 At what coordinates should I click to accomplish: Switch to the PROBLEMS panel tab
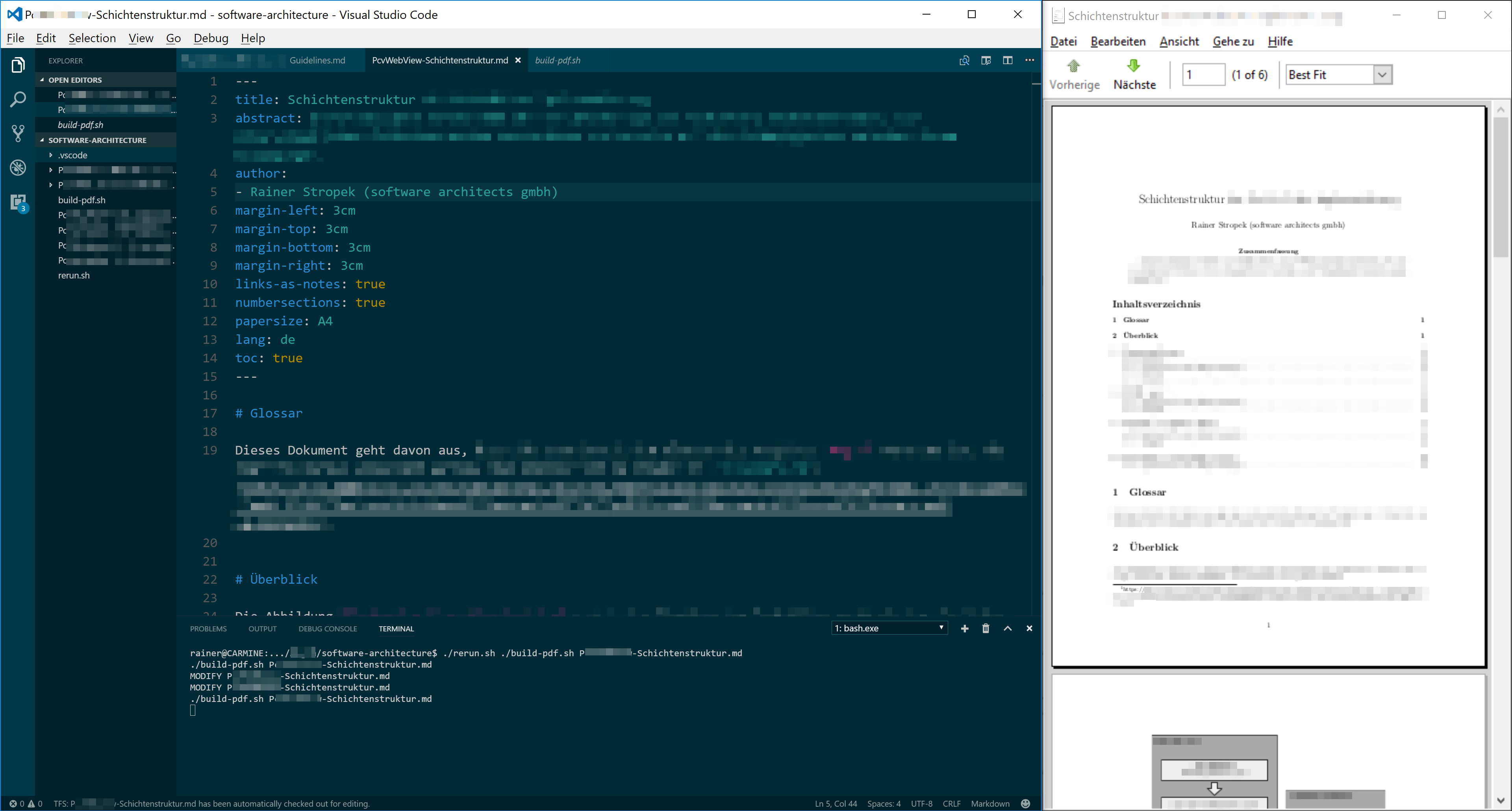tap(208, 628)
